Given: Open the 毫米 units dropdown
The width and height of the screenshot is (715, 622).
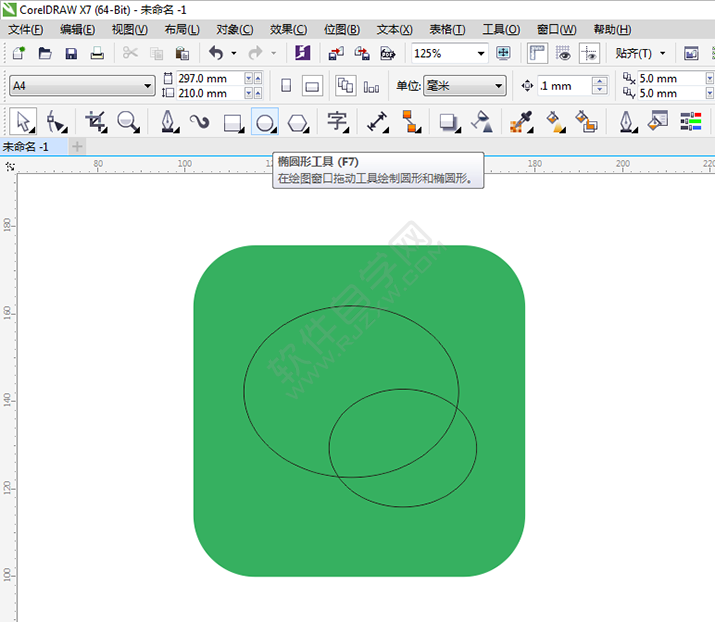Looking at the screenshot, I should [496, 86].
